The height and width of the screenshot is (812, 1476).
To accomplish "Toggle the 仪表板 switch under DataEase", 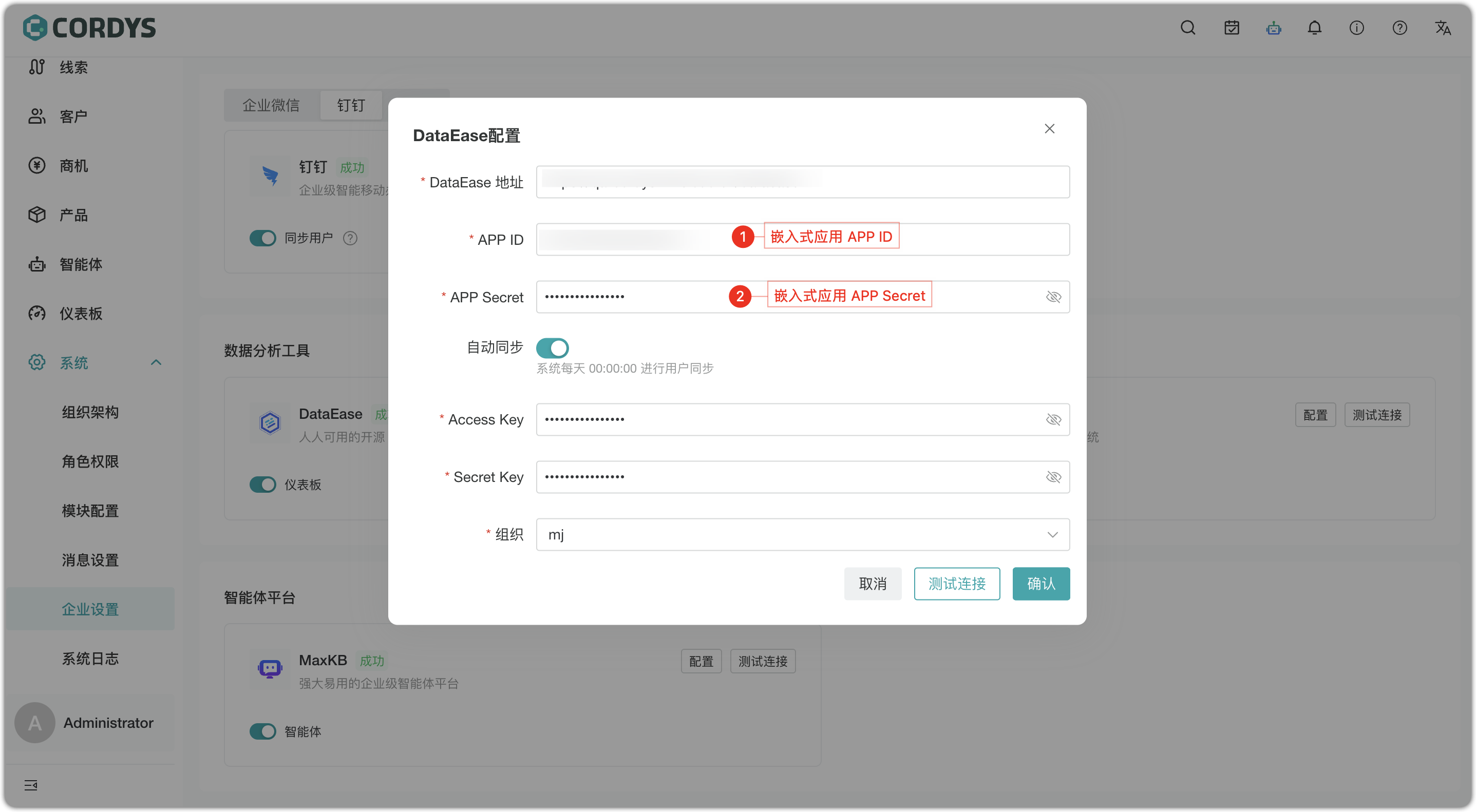I will 263,485.
